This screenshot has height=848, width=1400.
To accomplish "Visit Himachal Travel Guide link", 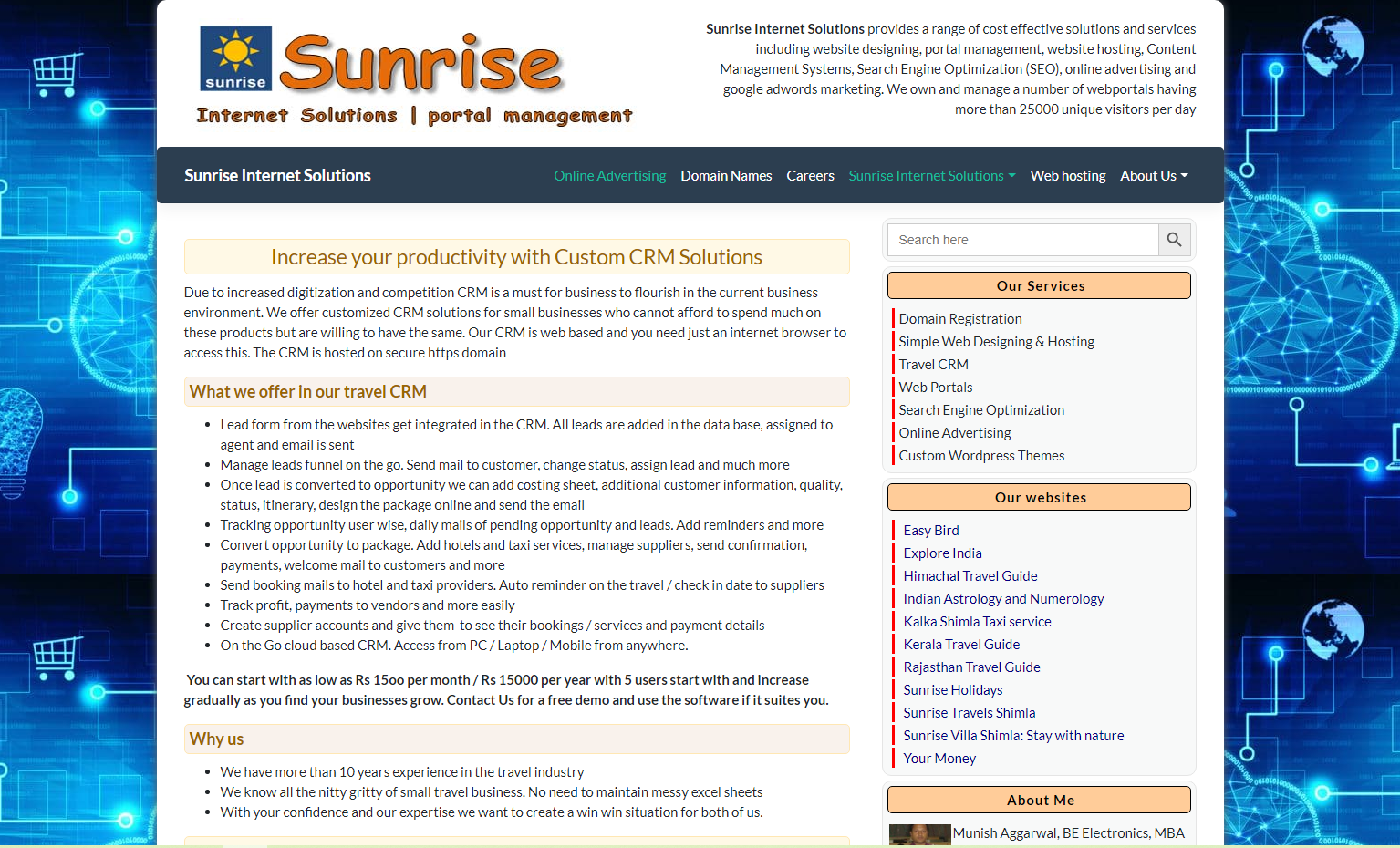I will coord(970,576).
